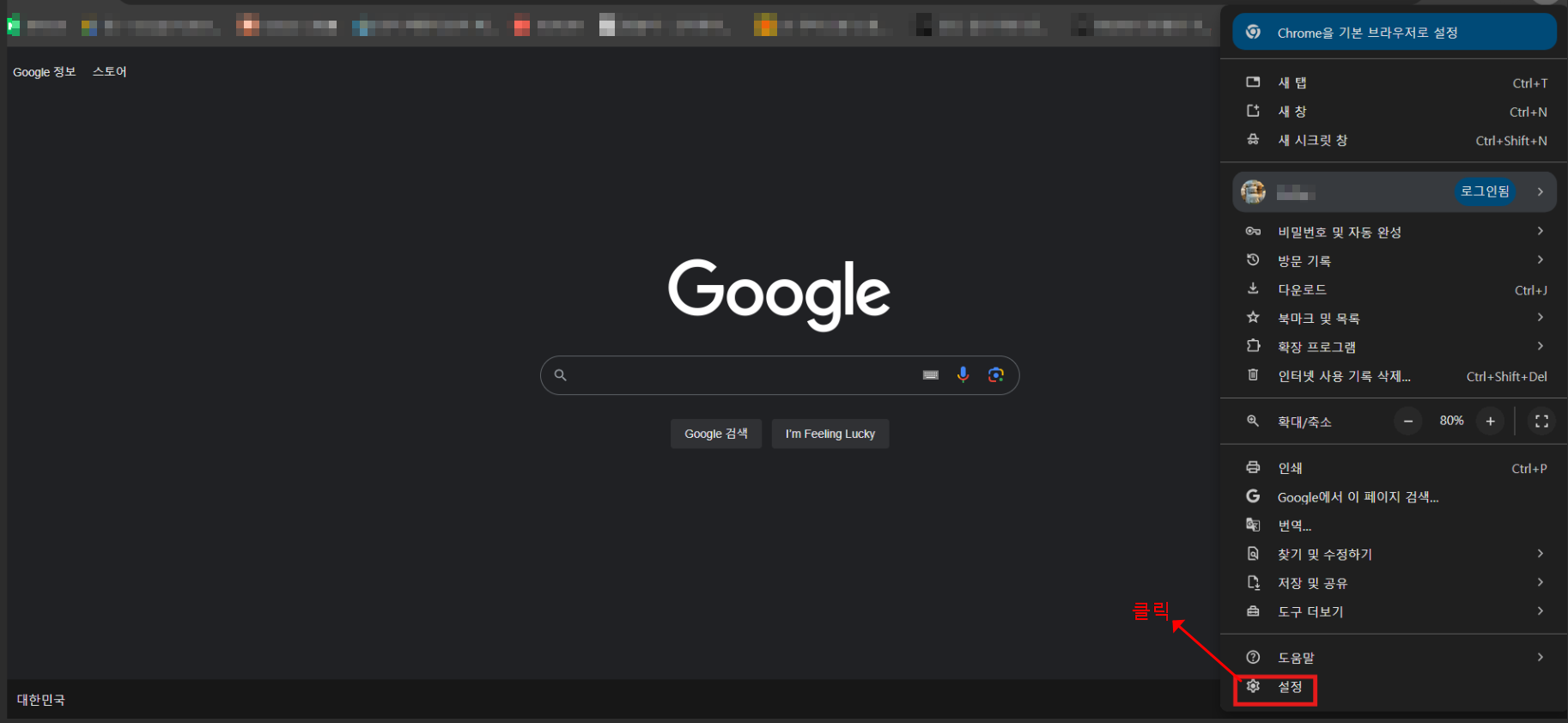Open the on-screen keyboard icon in search box
The height and width of the screenshot is (723, 1568).
930,374
